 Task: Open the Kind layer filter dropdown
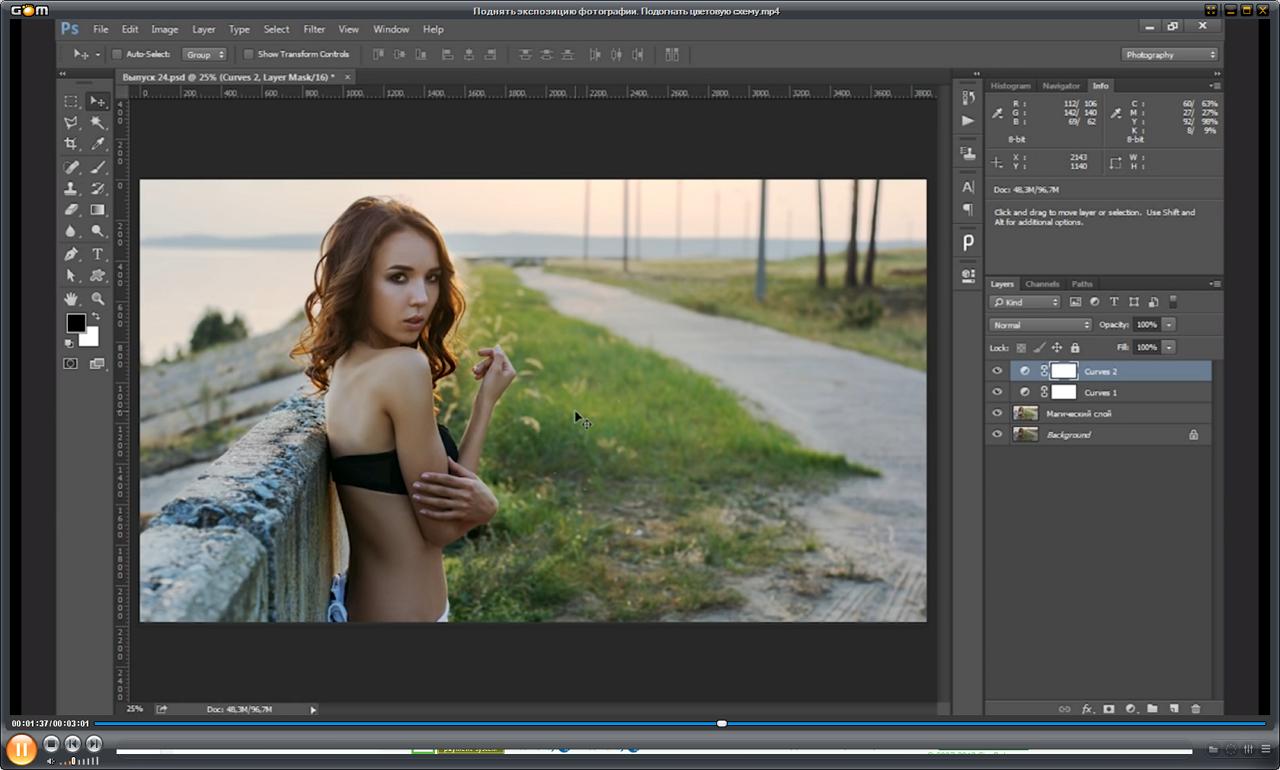1025,302
